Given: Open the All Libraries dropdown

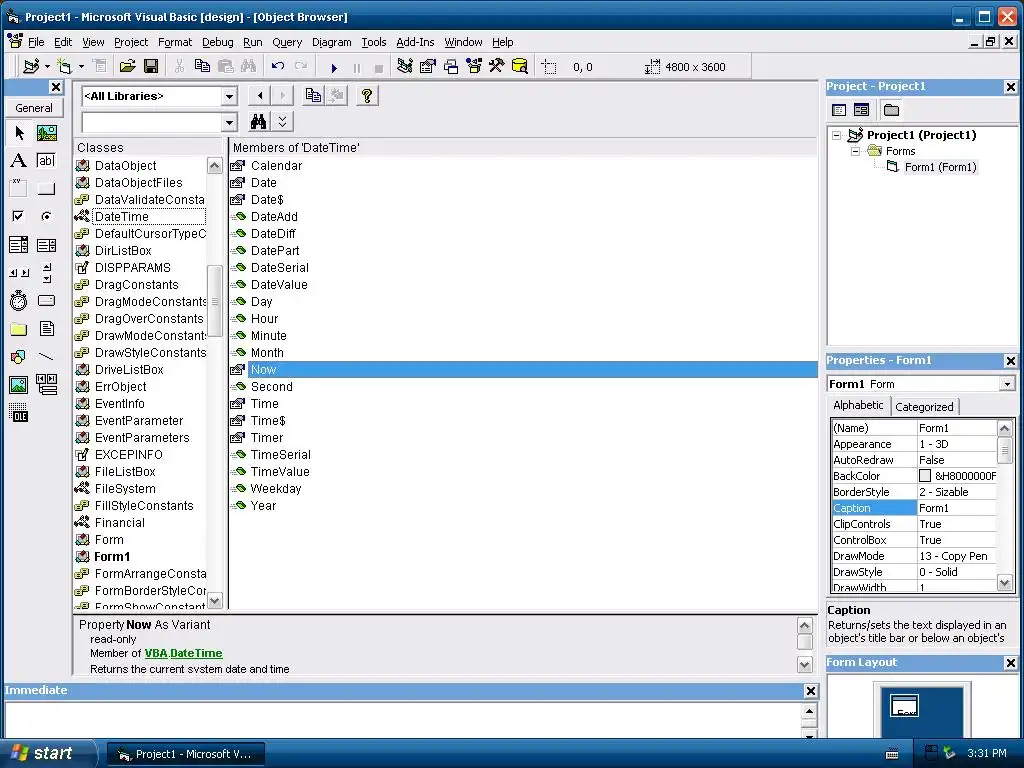Looking at the screenshot, I should pyautogui.click(x=229, y=96).
